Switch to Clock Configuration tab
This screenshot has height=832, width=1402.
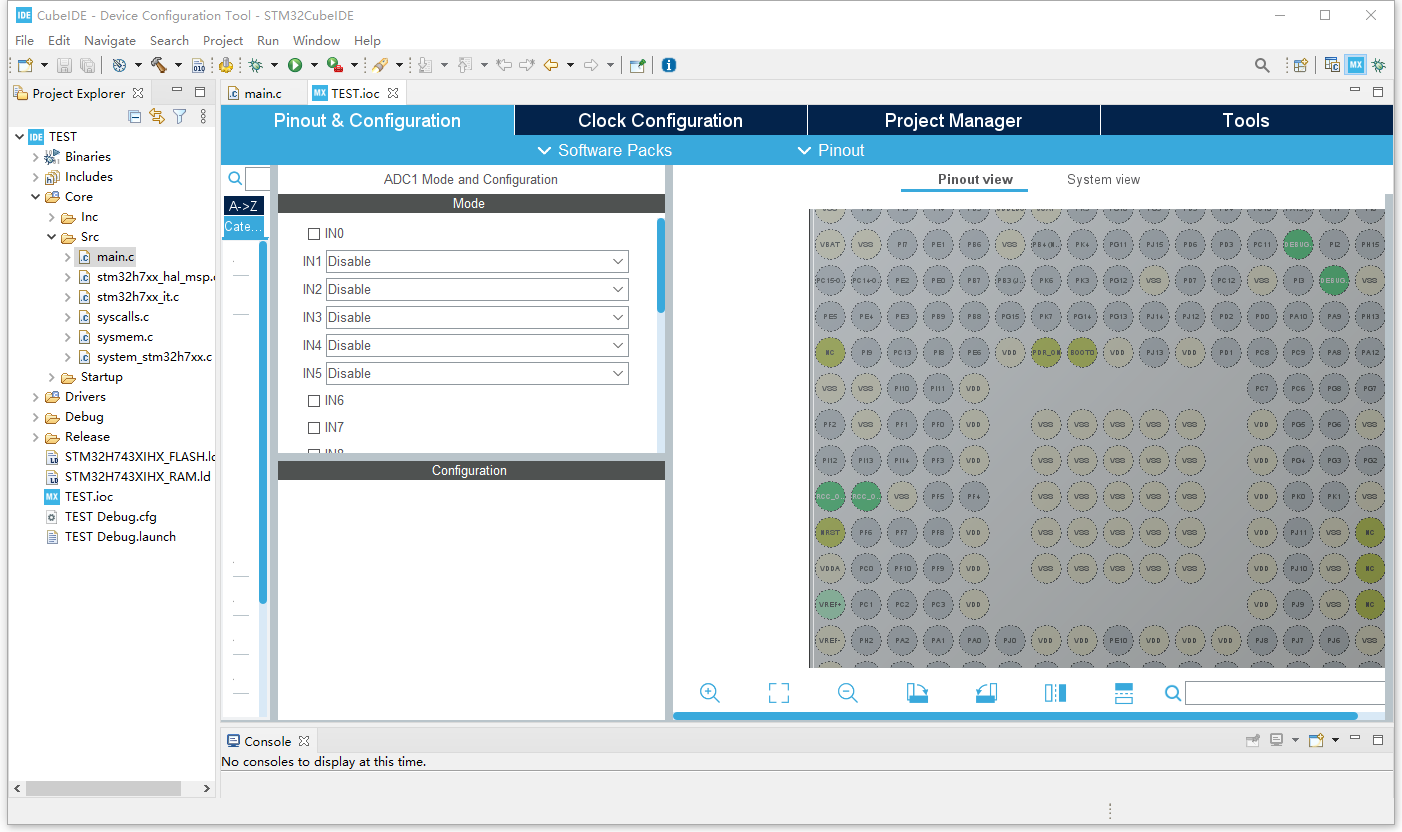(x=660, y=121)
